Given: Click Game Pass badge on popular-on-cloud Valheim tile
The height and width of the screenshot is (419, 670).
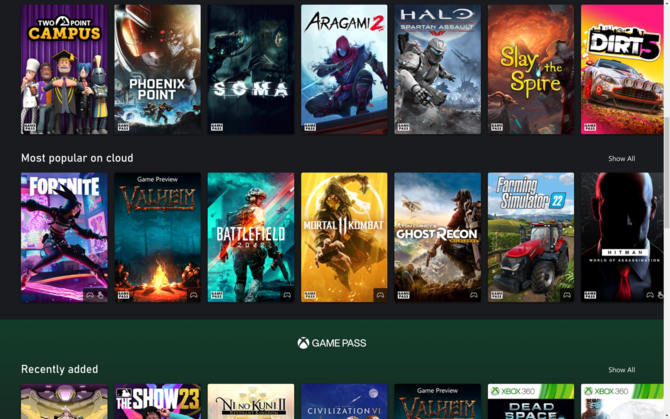Looking at the screenshot, I should tap(123, 295).
